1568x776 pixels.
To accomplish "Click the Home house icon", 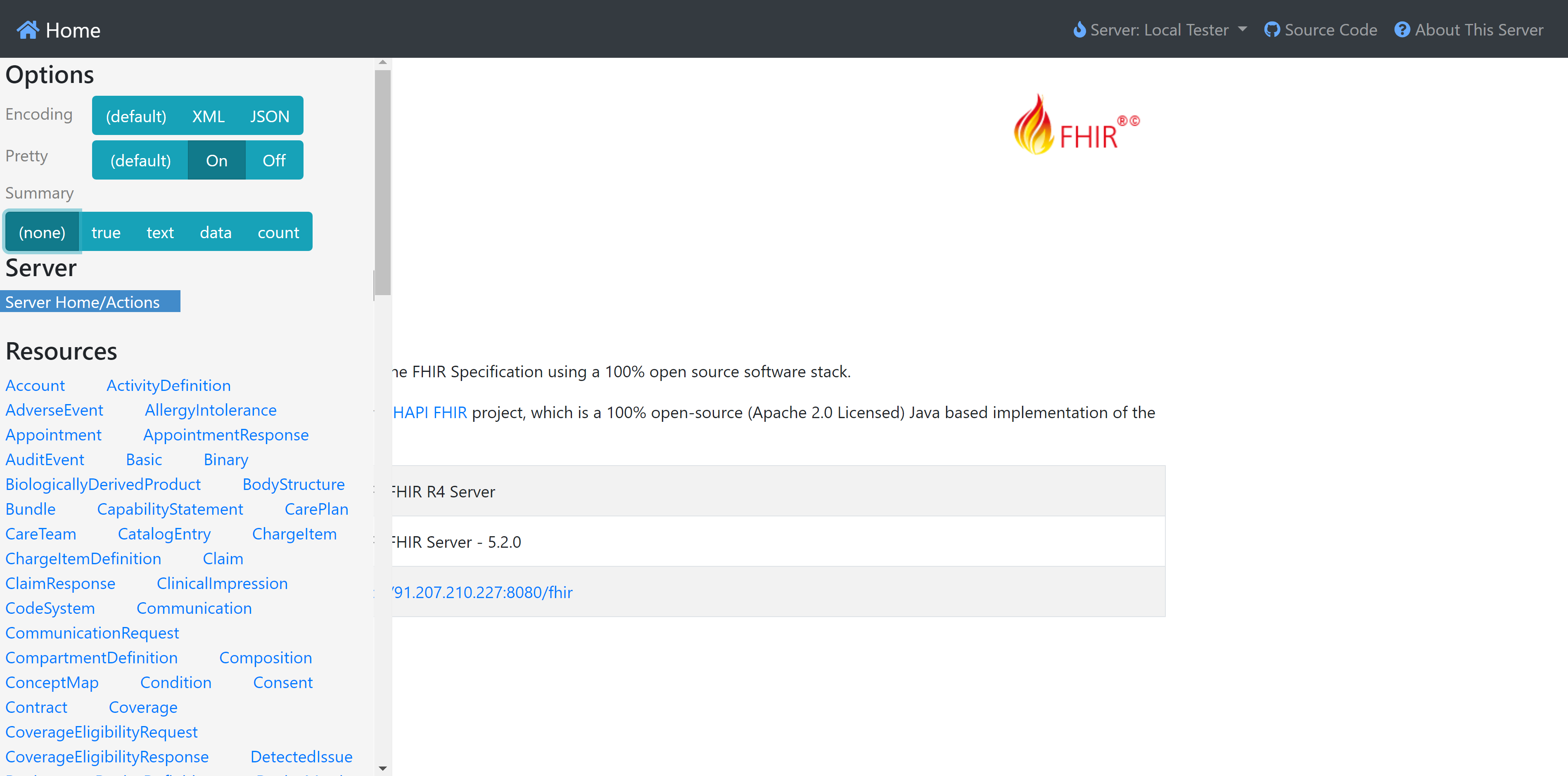I will point(28,30).
